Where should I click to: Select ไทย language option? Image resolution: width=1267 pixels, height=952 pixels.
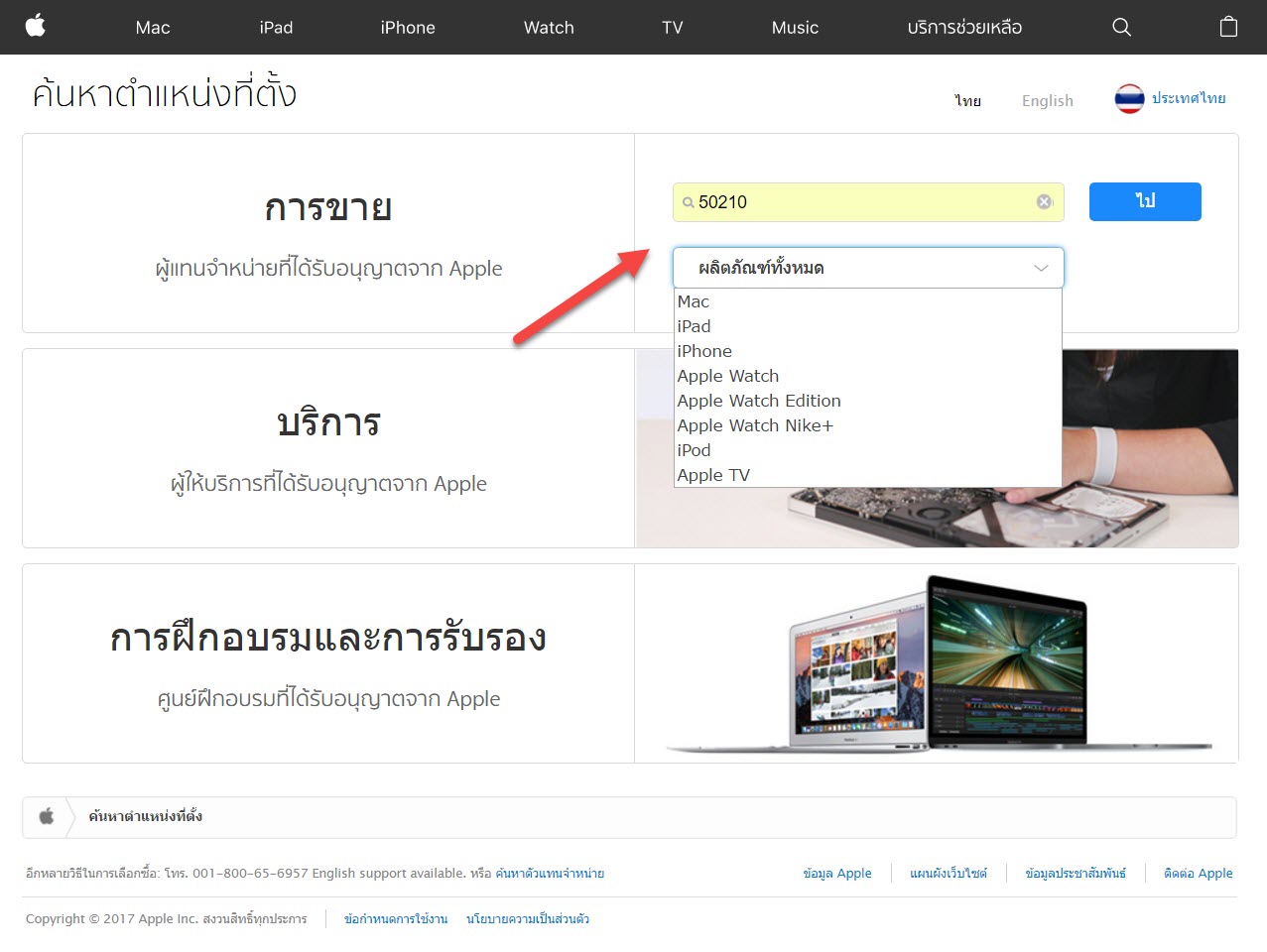pyautogui.click(x=967, y=100)
